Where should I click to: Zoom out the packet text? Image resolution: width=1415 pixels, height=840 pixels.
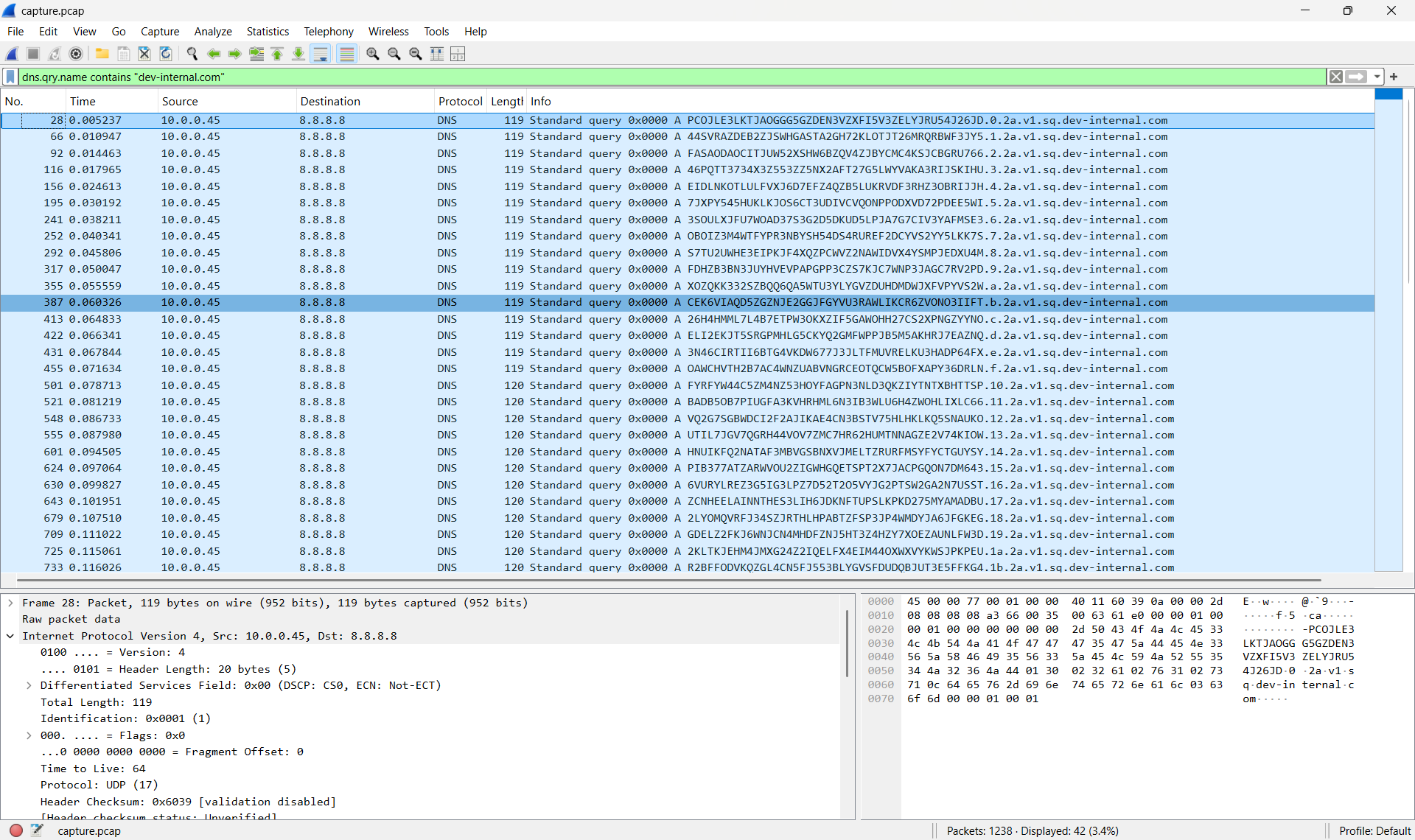click(394, 54)
